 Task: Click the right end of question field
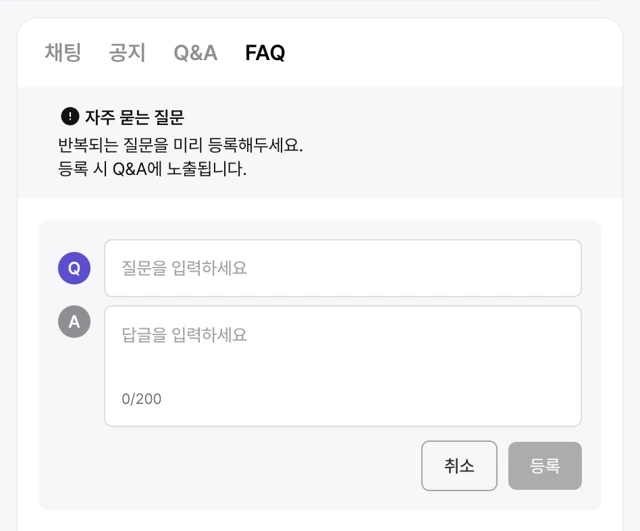pos(560,268)
